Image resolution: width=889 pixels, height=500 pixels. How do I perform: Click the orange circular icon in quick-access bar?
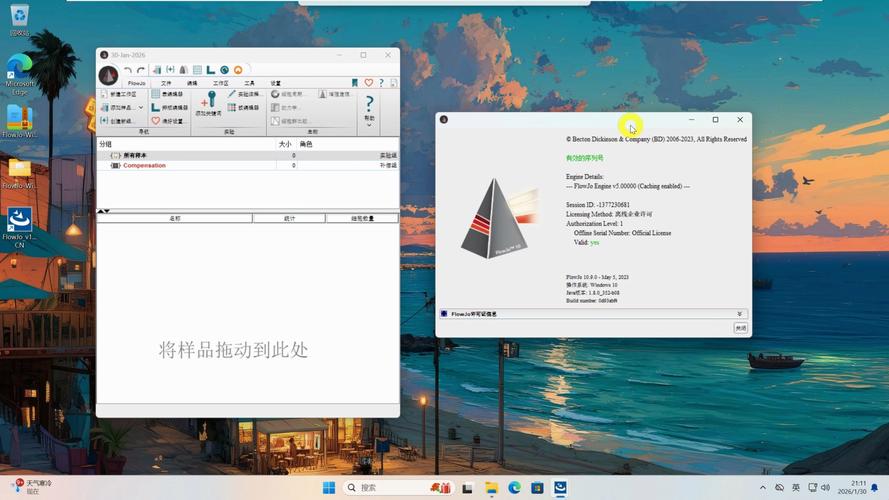[x=238, y=70]
